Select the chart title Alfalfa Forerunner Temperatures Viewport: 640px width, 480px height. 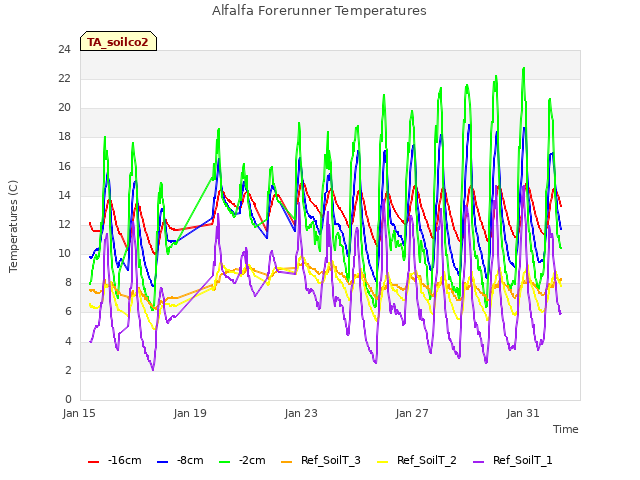pos(319,11)
